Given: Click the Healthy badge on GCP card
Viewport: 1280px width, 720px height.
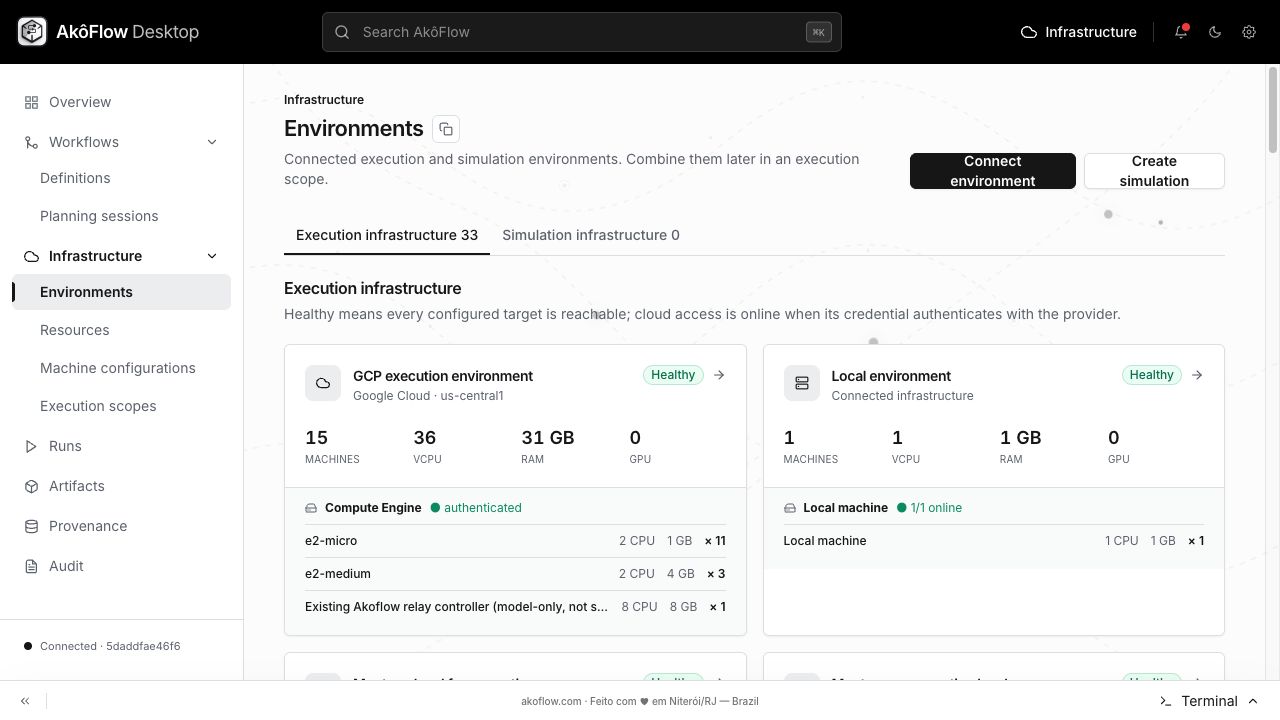Looking at the screenshot, I should [673, 375].
